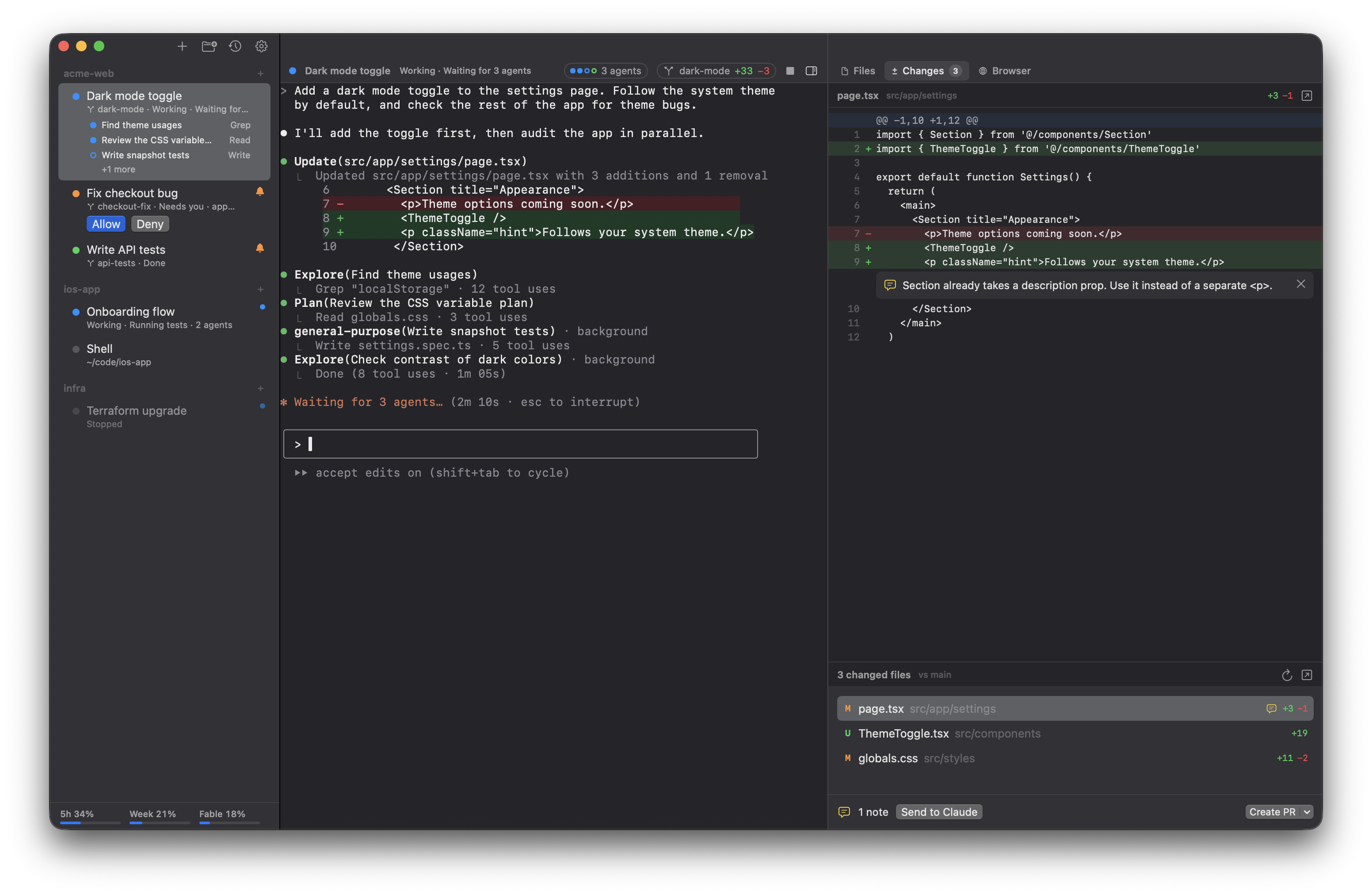This screenshot has height=895, width=1372.
Task: Select the Terraform upgrade session
Action: pos(164,417)
